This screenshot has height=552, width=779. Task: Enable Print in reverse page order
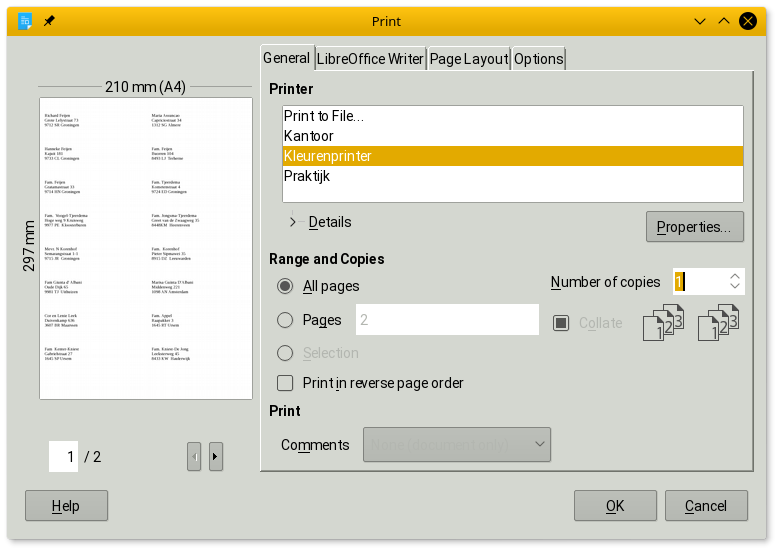285,383
